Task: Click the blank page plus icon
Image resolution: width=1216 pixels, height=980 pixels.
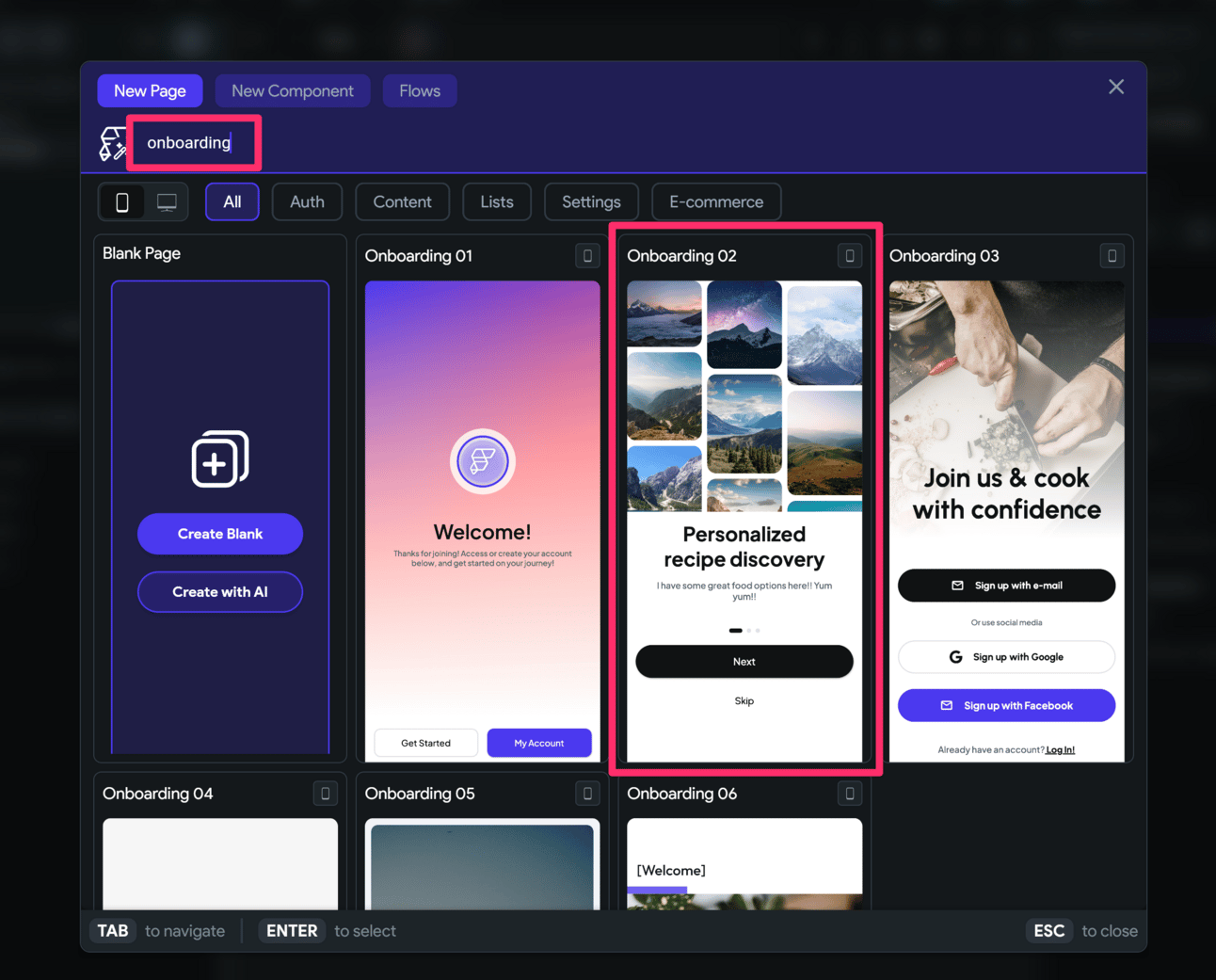Action: point(220,459)
